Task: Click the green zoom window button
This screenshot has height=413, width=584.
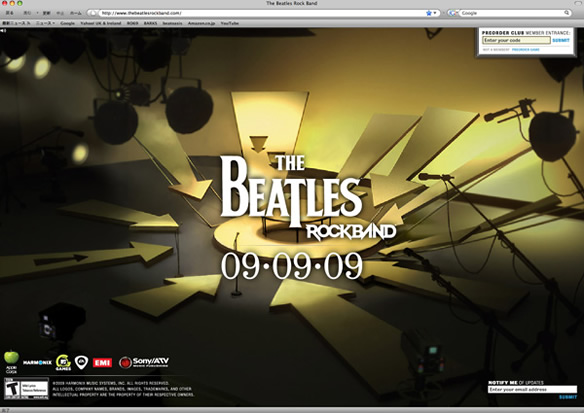Action: click(x=20, y=3)
